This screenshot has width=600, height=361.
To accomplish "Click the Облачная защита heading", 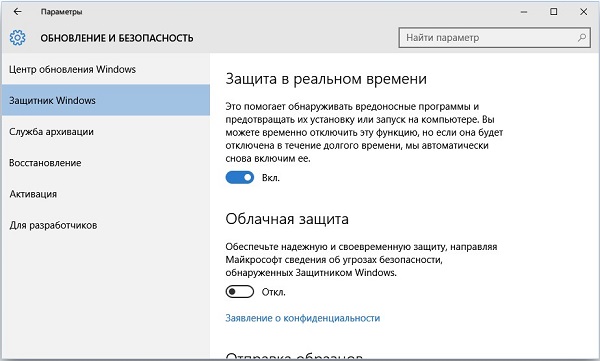I will click(x=287, y=219).
